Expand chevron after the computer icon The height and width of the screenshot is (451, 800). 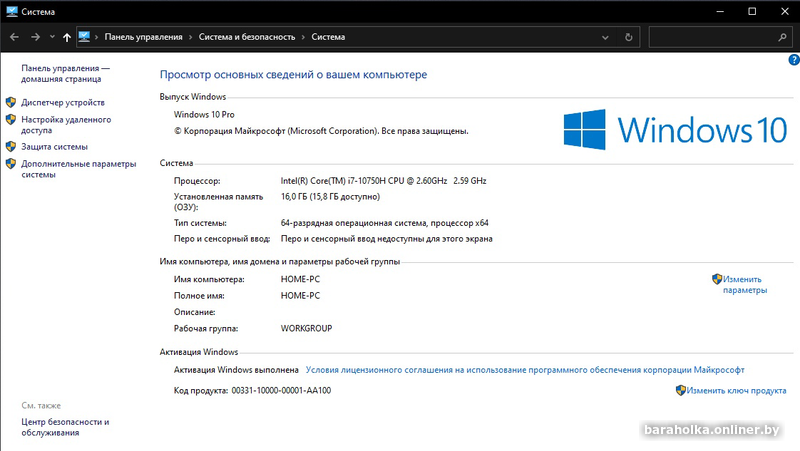pyautogui.click(x=96, y=37)
